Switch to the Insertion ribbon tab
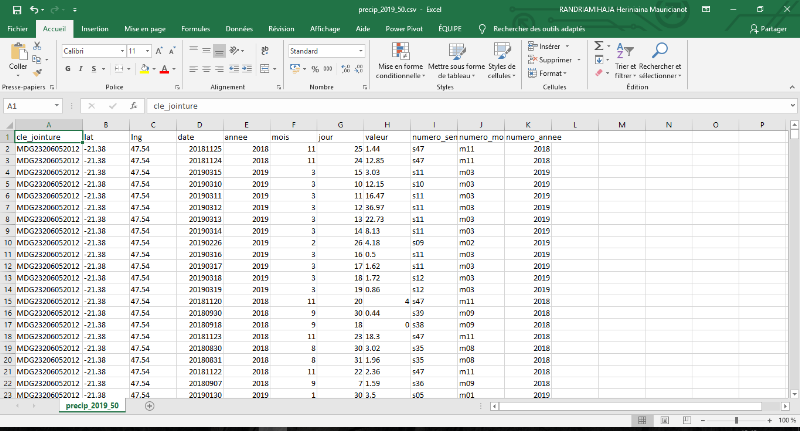The width and height of the screenshot is (800, 431). click(x=95, y=29)
